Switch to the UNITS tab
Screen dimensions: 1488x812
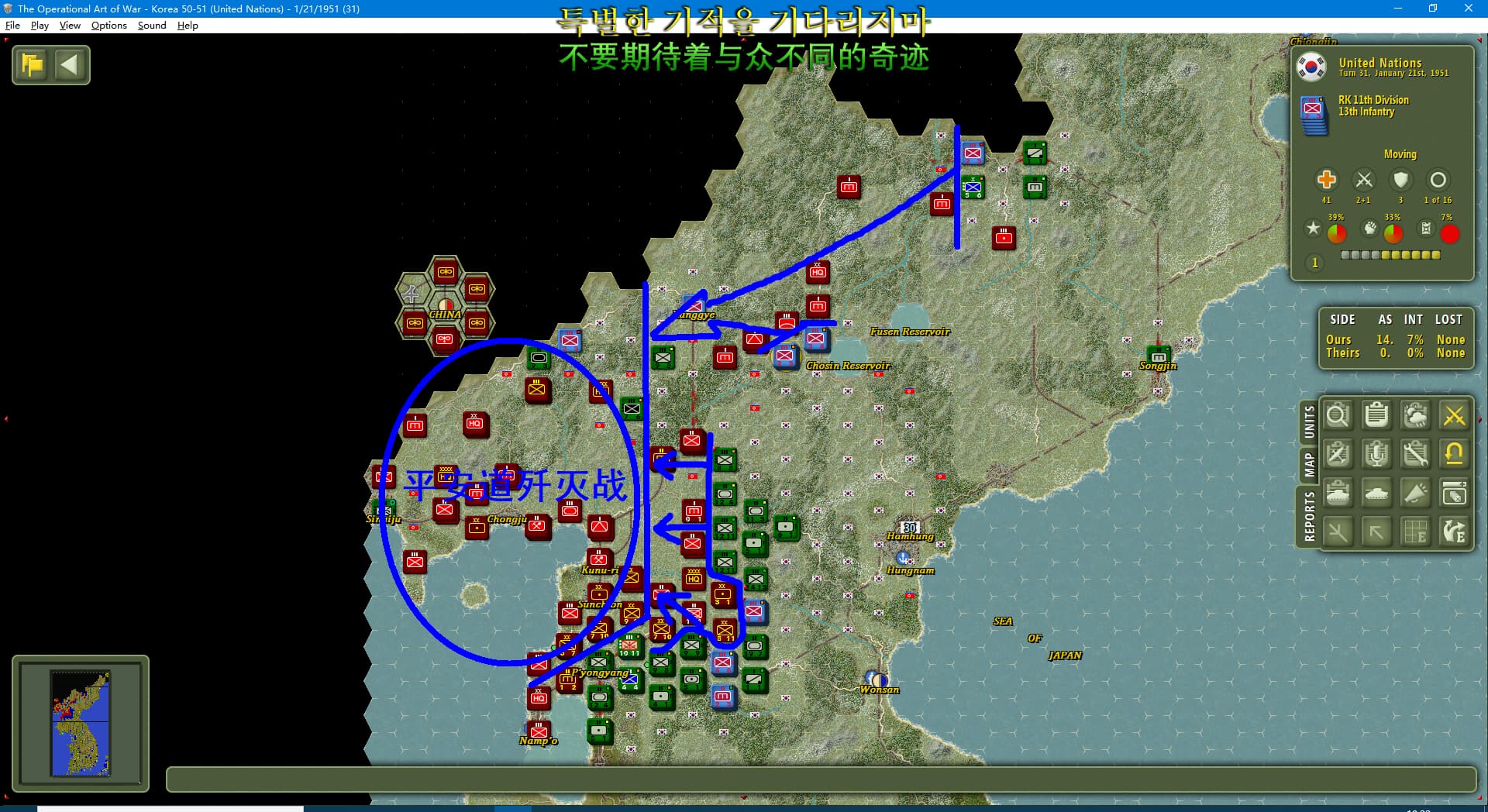(x=1309, y=422)
